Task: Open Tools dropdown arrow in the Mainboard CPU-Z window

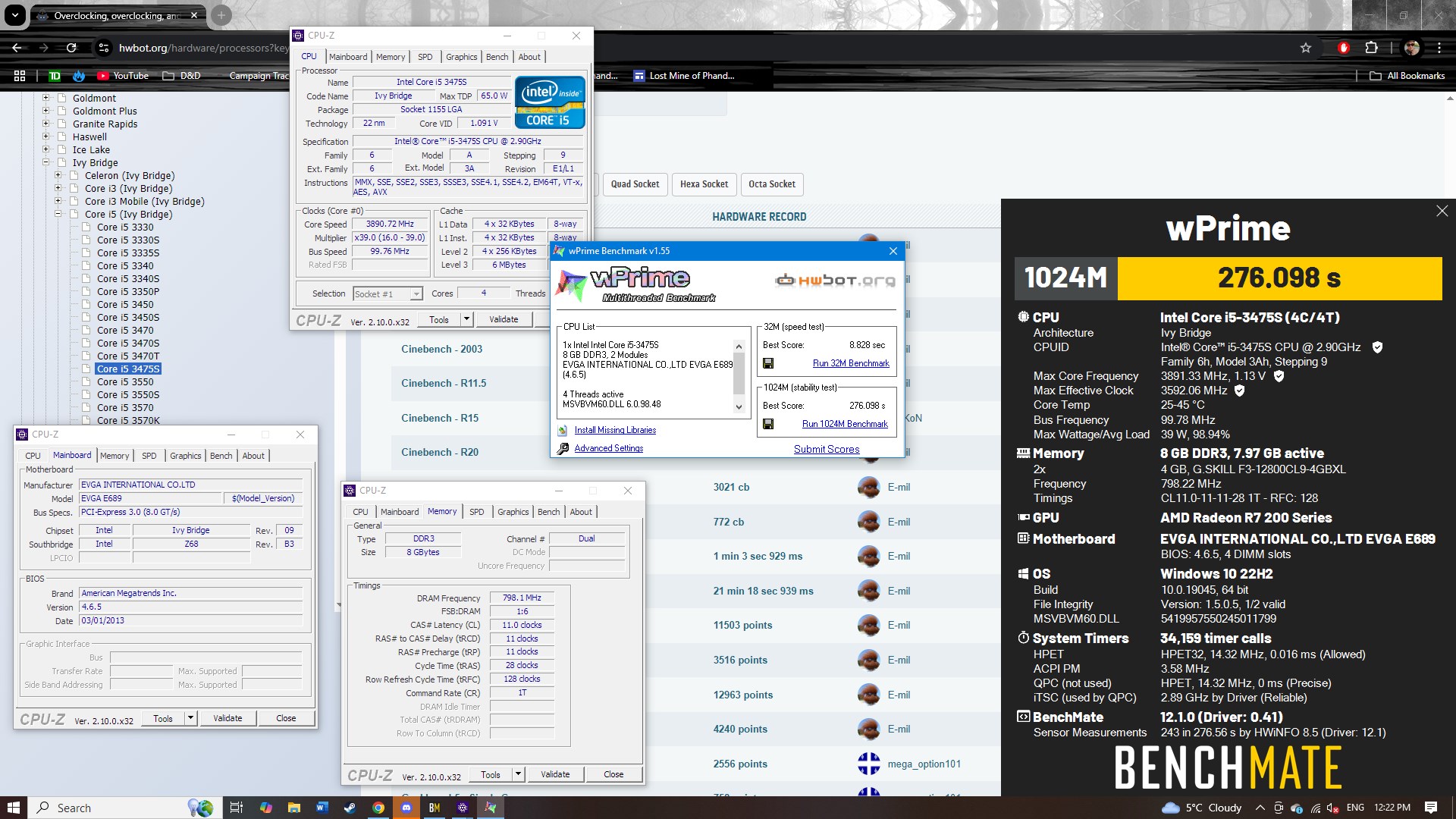Action: click(190, 718)
